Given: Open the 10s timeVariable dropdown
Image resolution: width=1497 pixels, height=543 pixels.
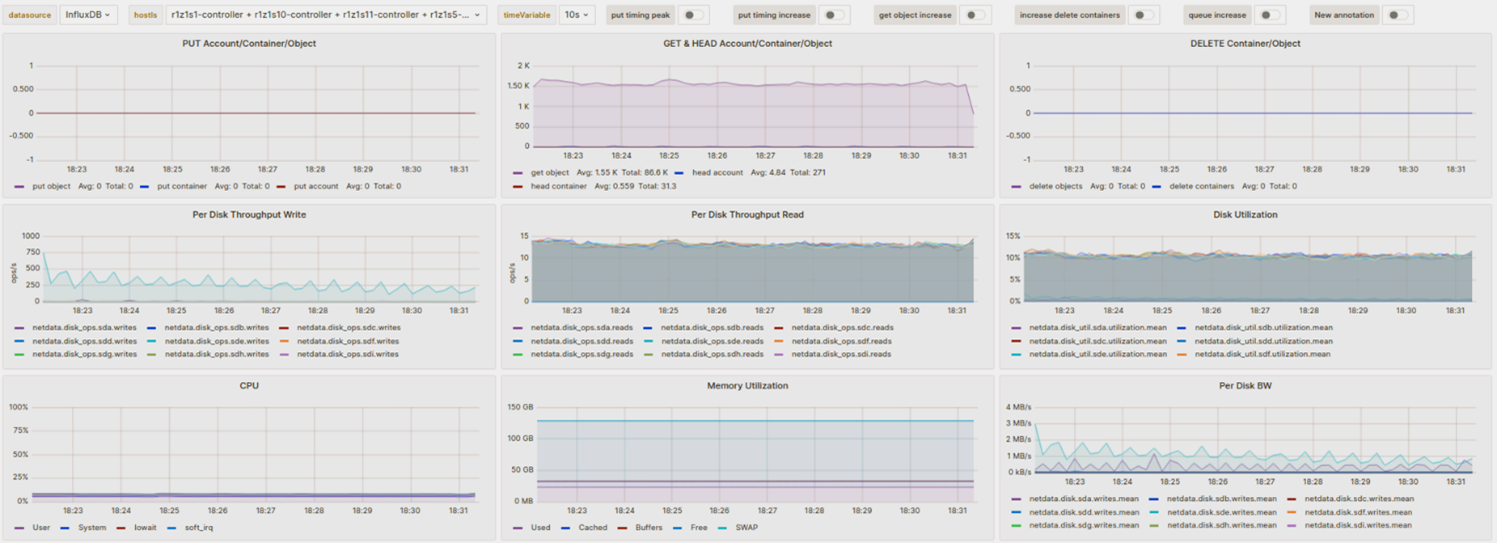Looking at the screenshot, I should (x=576, y=15).
